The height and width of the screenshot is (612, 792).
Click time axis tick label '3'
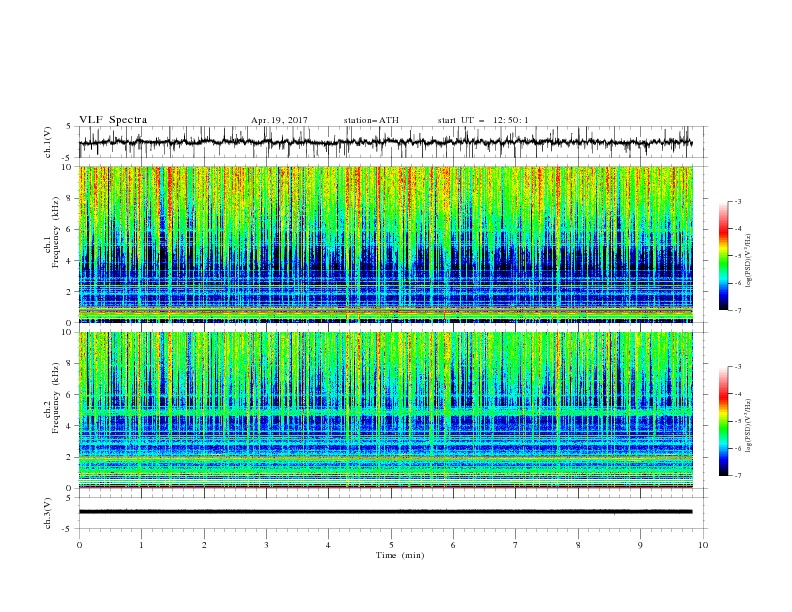pyautogui.click(x=266, y=545)
